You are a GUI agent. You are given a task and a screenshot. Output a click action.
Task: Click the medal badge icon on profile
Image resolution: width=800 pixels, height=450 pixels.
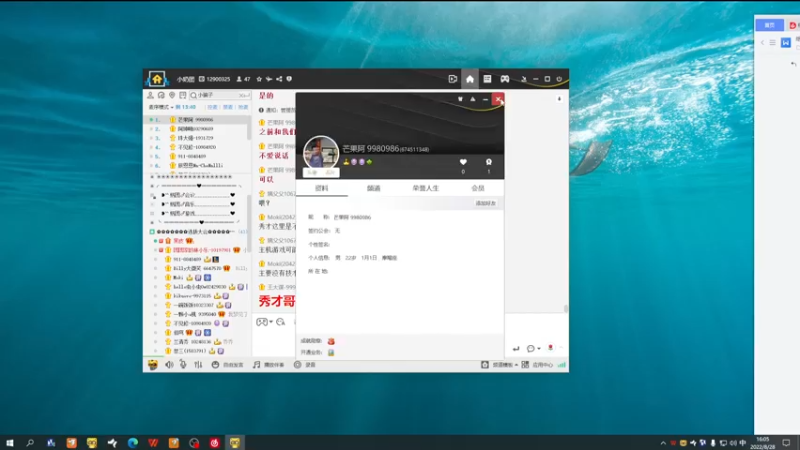pyautogui.click(x=489, y=162)
